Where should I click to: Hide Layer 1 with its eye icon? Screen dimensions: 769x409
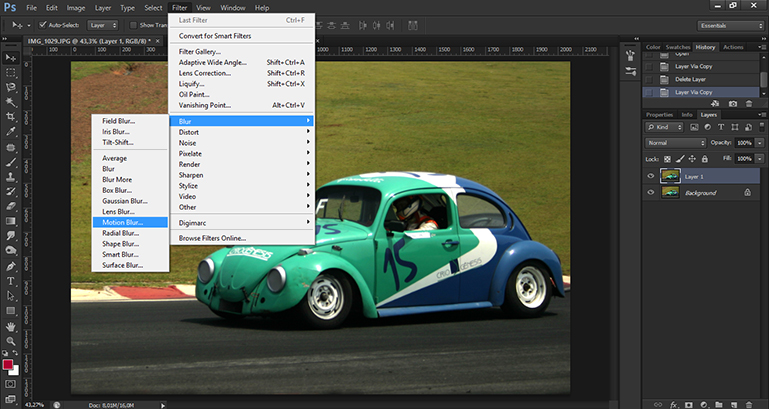[x=651, y=176]
